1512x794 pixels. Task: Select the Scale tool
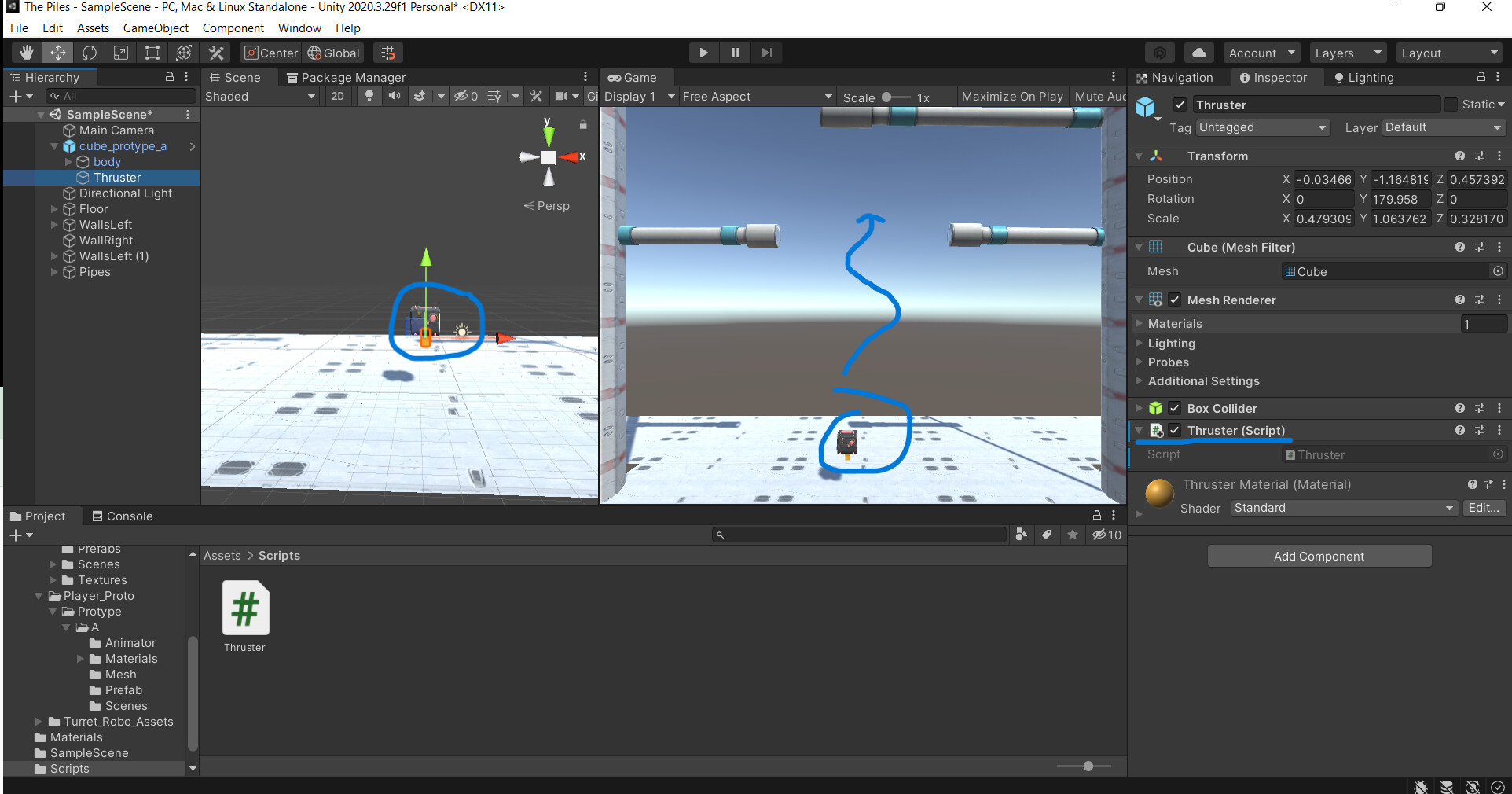pos(121,53)
